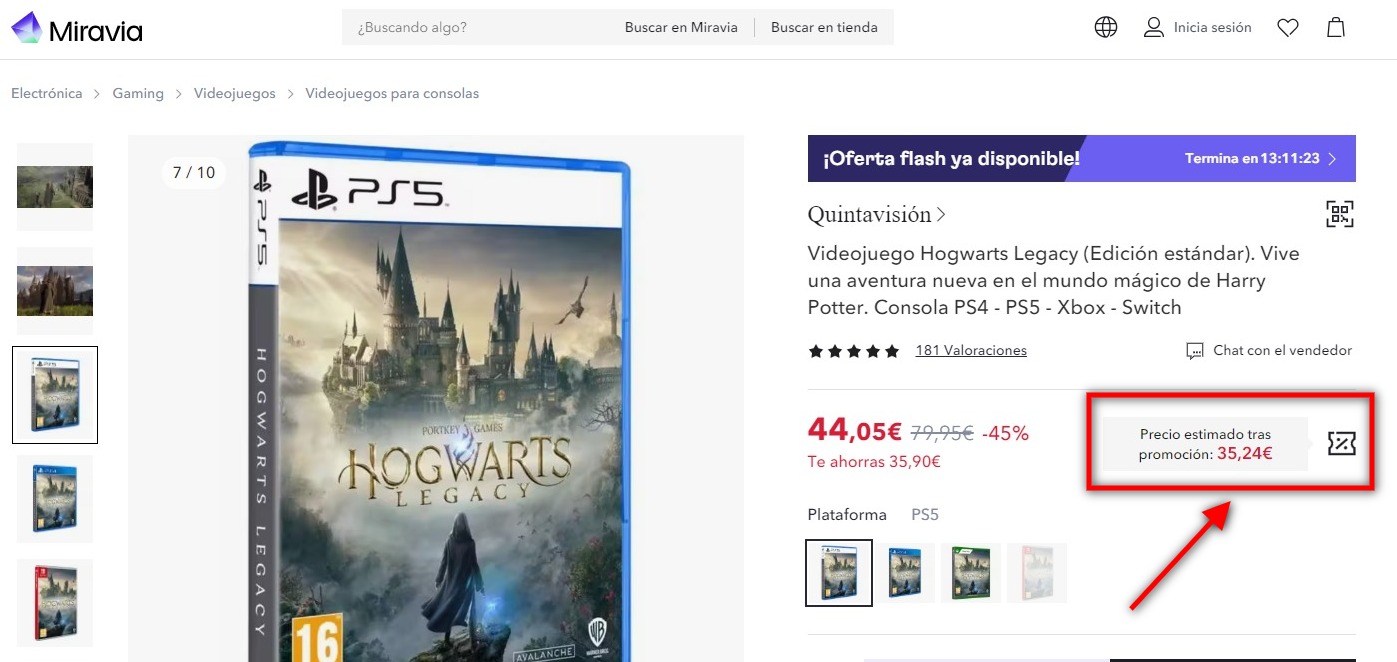Expand the Quintavisión store arrow
Image resolution: width=1397 pixels, height=662 pixels.
[941, 214]
